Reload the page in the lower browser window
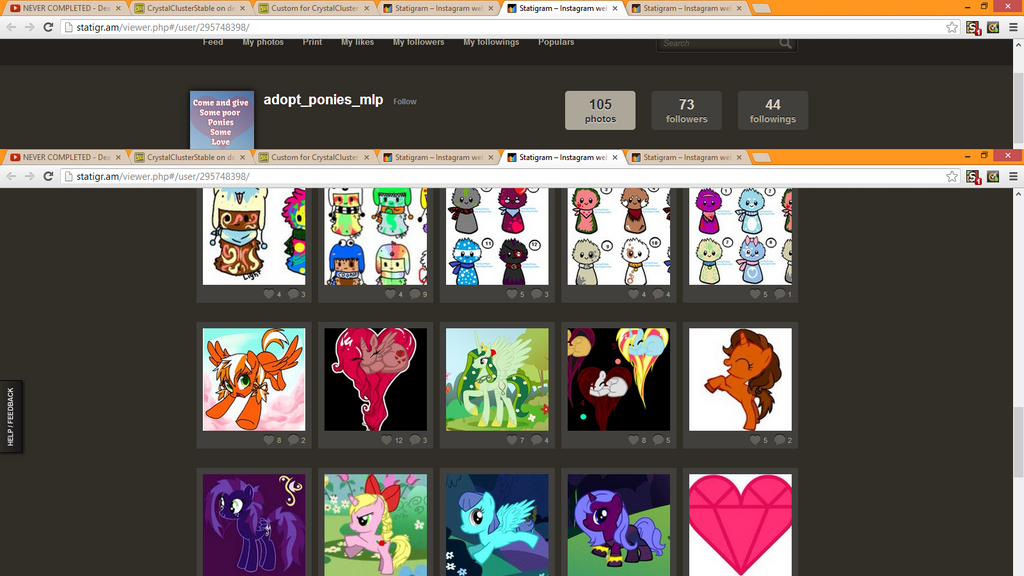The image size is (1024, 576). point(48,176)
